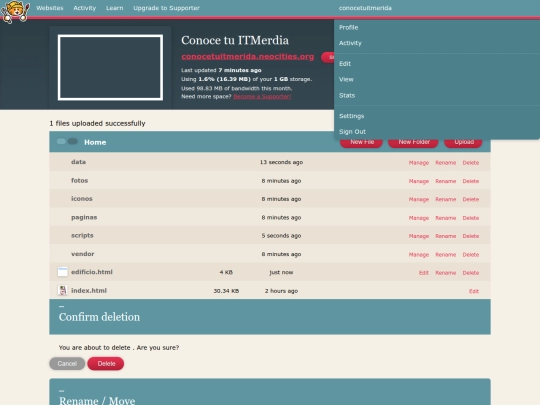This screenshot has height=405, width=540.
Task: Open edificio.html file icon
Action: tap(62, 272)
